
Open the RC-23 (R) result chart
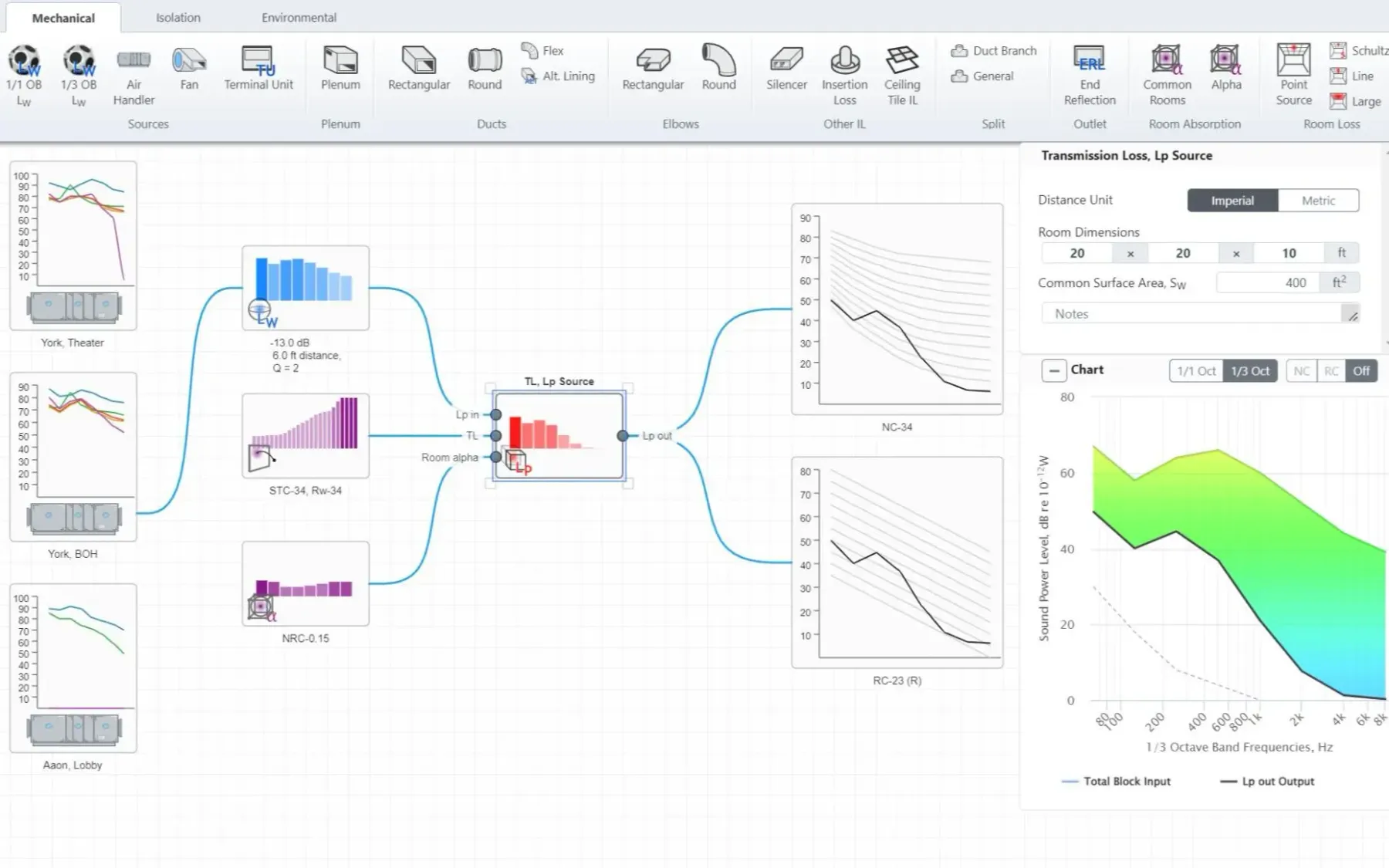(897, 562)
